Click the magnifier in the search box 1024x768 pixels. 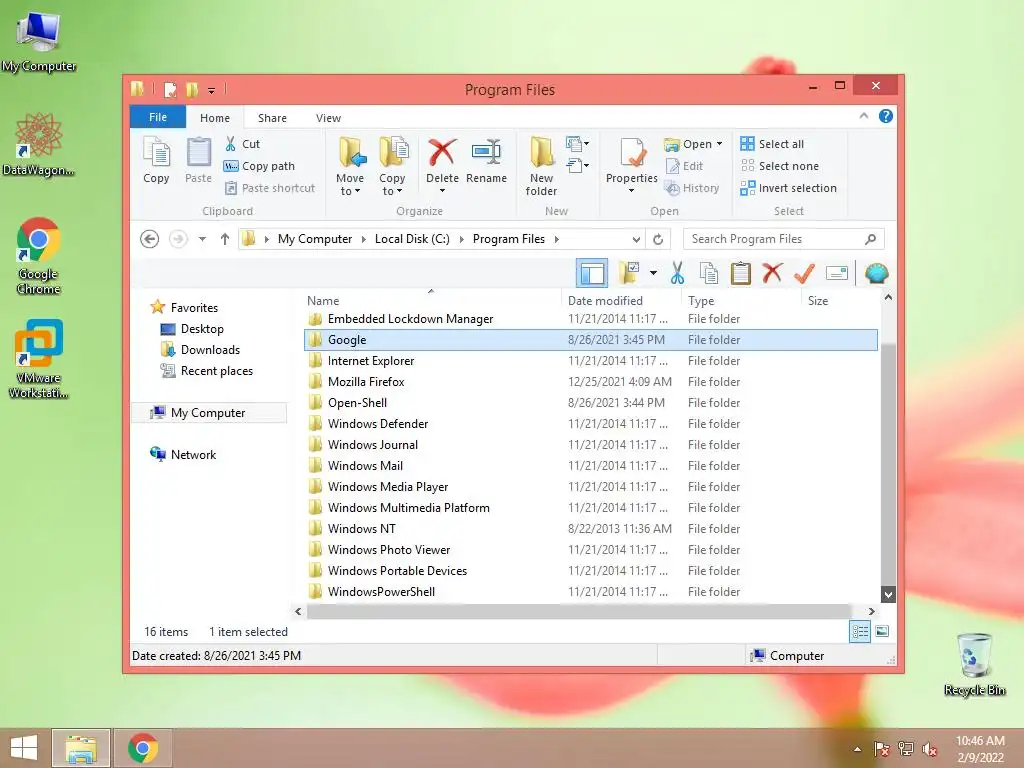tap(870, 239)
